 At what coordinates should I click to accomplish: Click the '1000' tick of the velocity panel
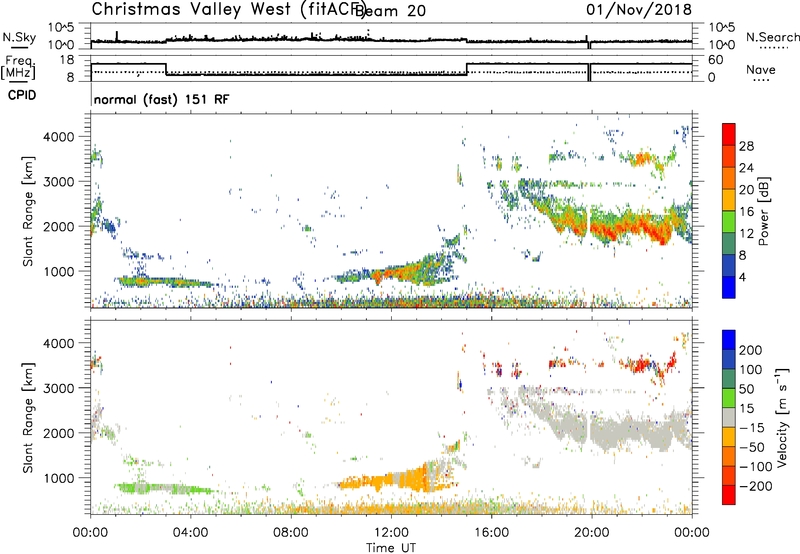click(58, 478)
